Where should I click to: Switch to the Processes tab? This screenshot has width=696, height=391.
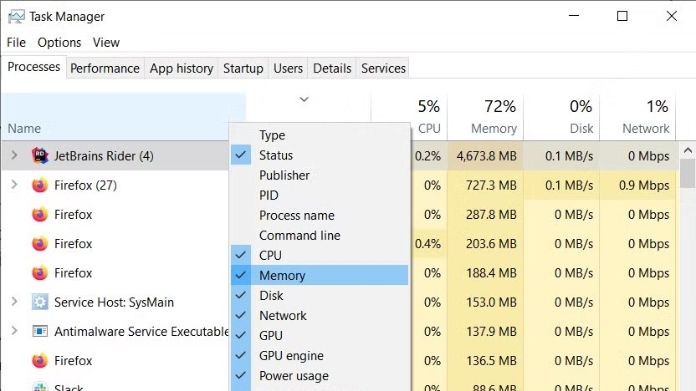click(x=34, y=67)
